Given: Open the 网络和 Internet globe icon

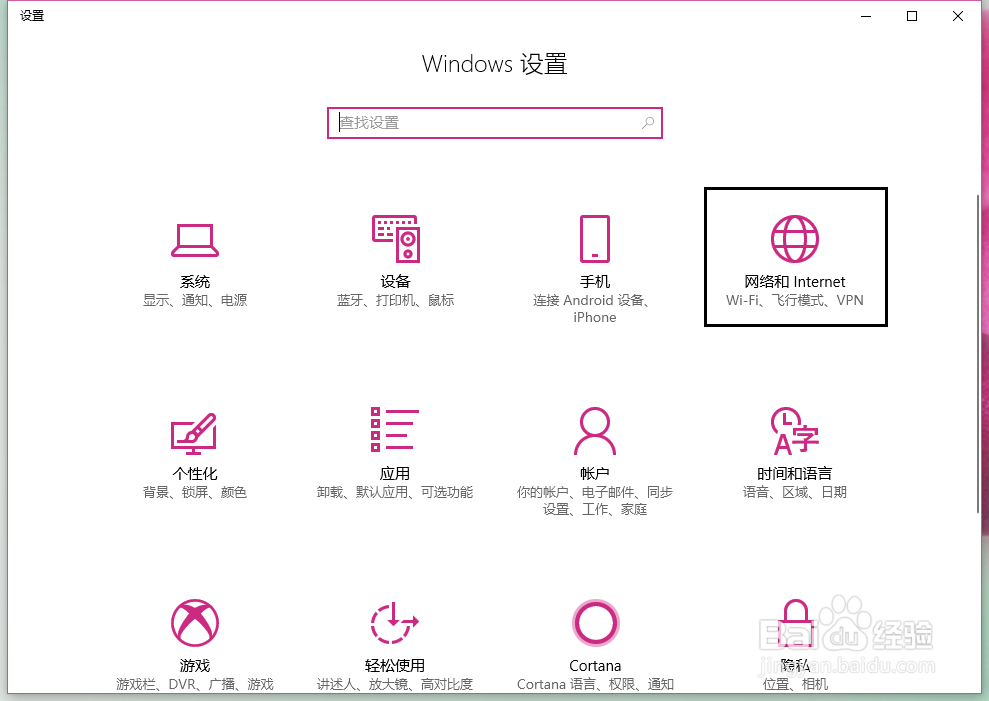Looking at the screenshot, I should [x=795, y=239].
